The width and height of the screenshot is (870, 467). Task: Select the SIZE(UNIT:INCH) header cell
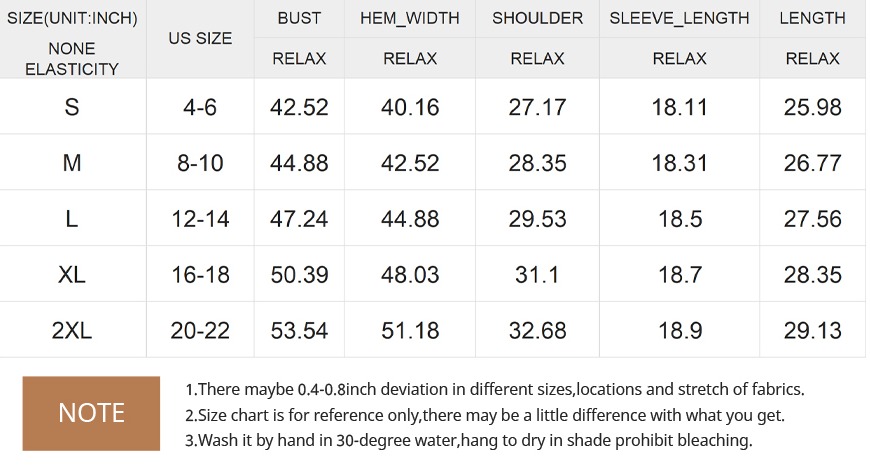[72, 18]
